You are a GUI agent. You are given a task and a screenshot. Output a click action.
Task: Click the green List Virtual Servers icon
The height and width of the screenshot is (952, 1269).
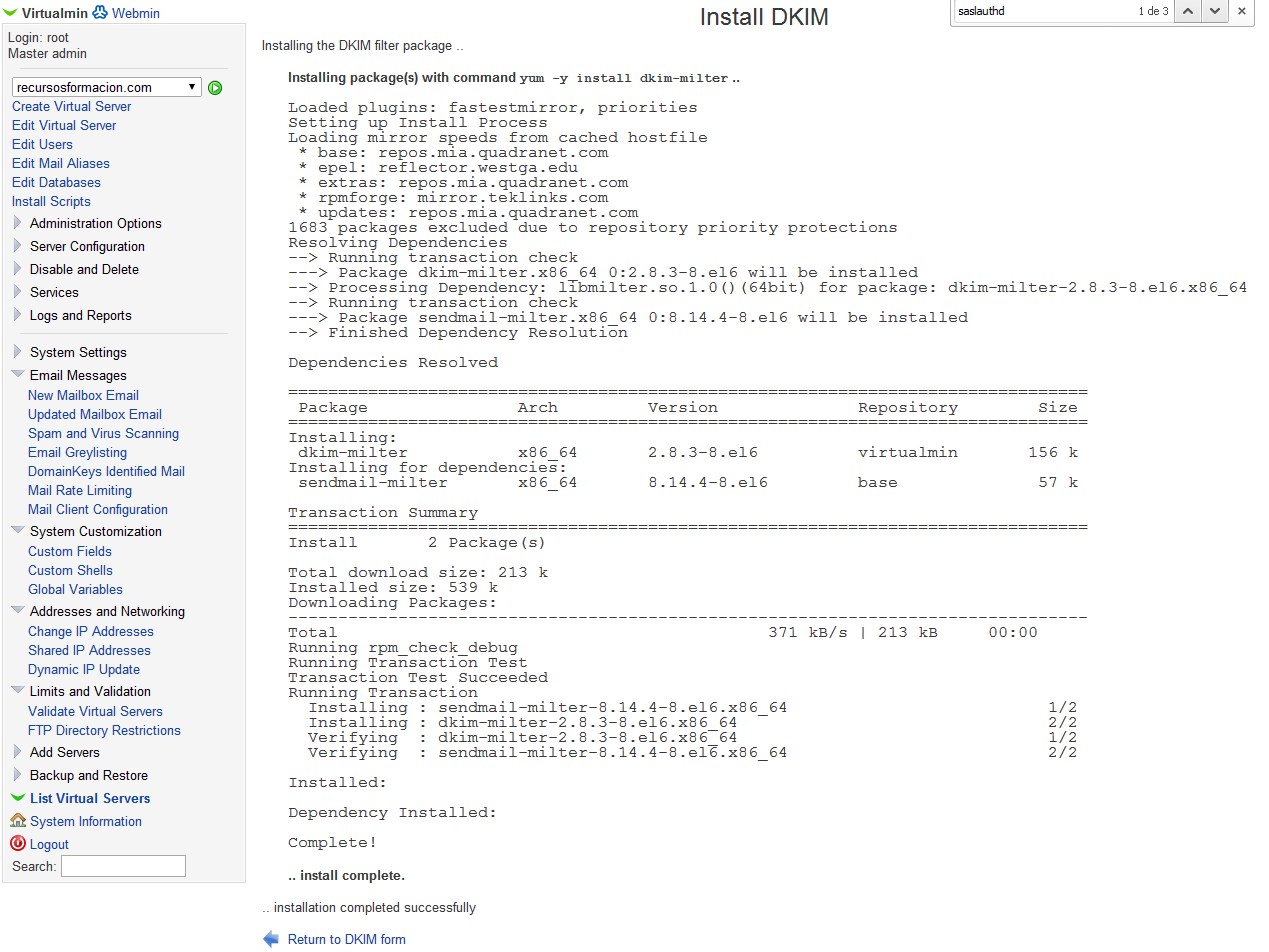pos(18,798)
